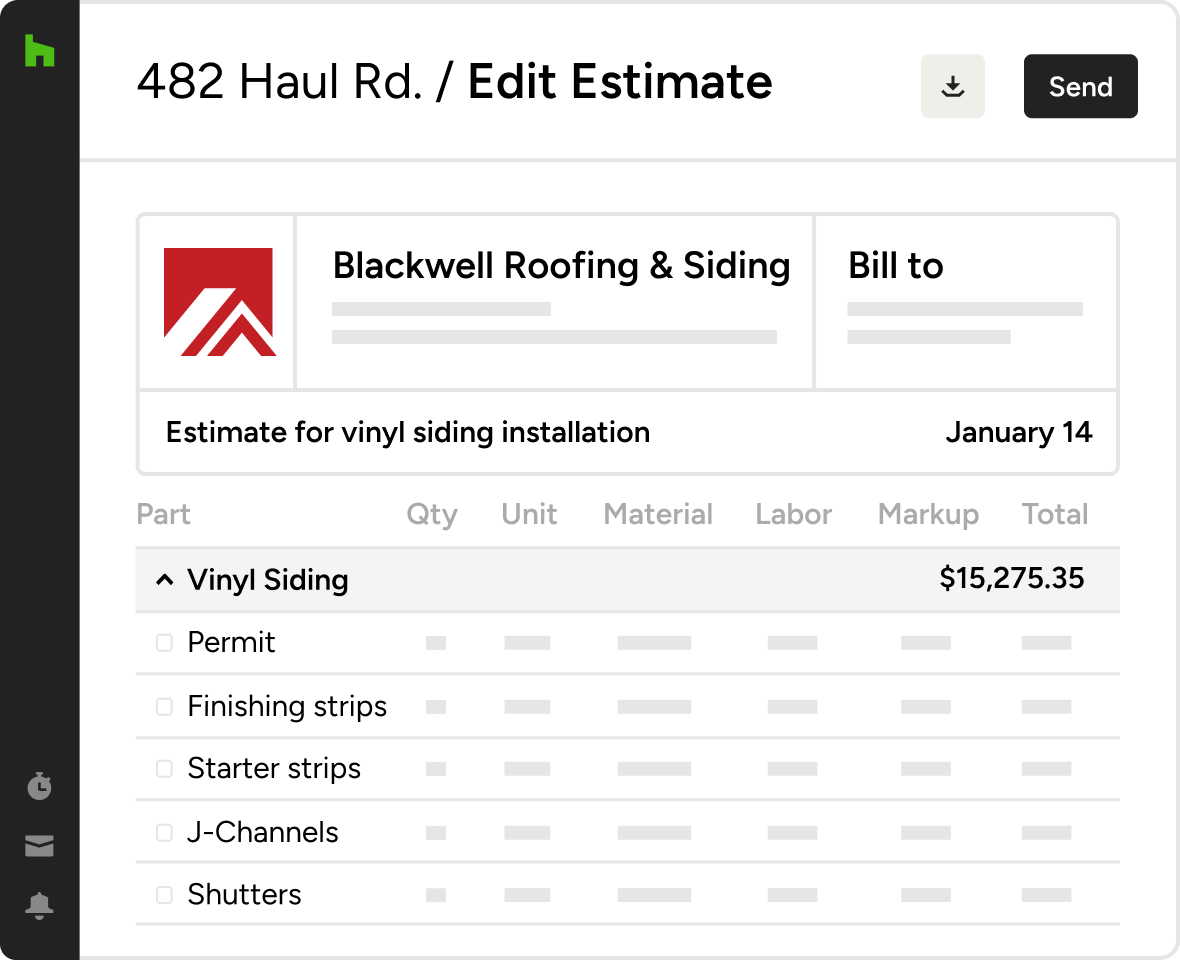This screenshot has height=960, width=1180.
Task: Check the Finishing strips row
Action: 163,706
